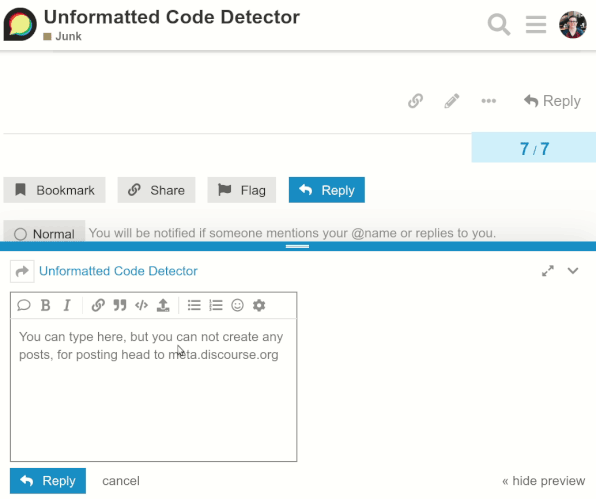596x499 pixels.
Task: Insert a numbered list
Action: (x=216, y=305)
